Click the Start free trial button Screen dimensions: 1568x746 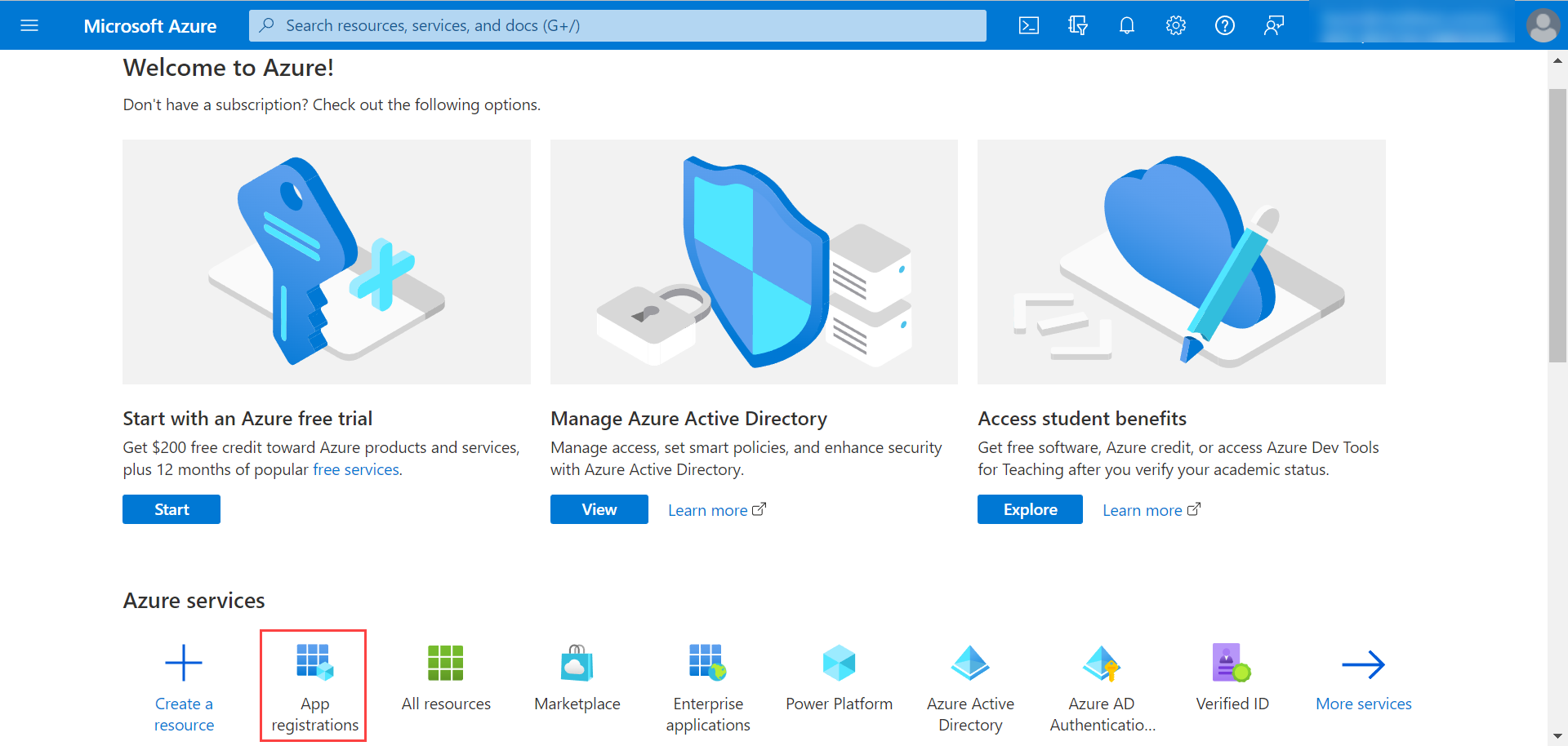(171, 509)
